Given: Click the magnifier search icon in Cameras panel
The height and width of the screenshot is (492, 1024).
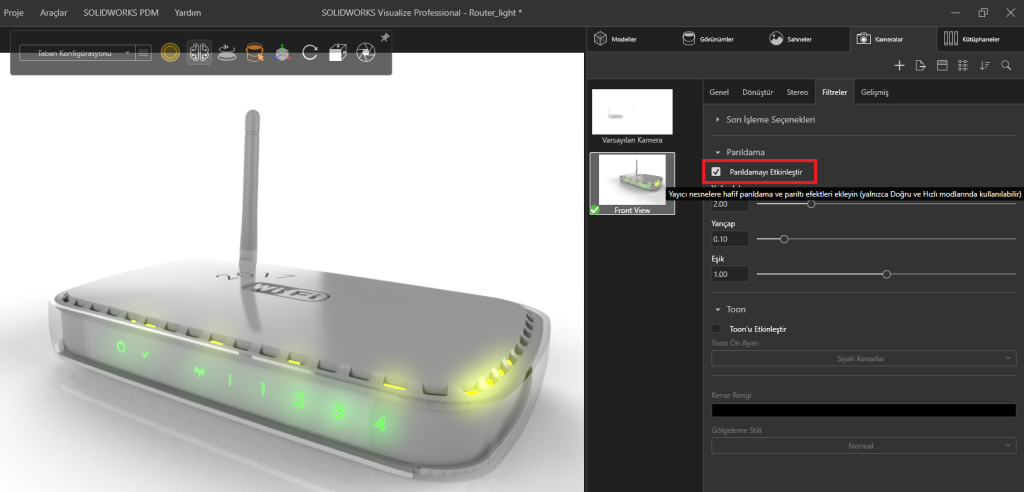Looking at the screenshot, I should pos(1006,65).
